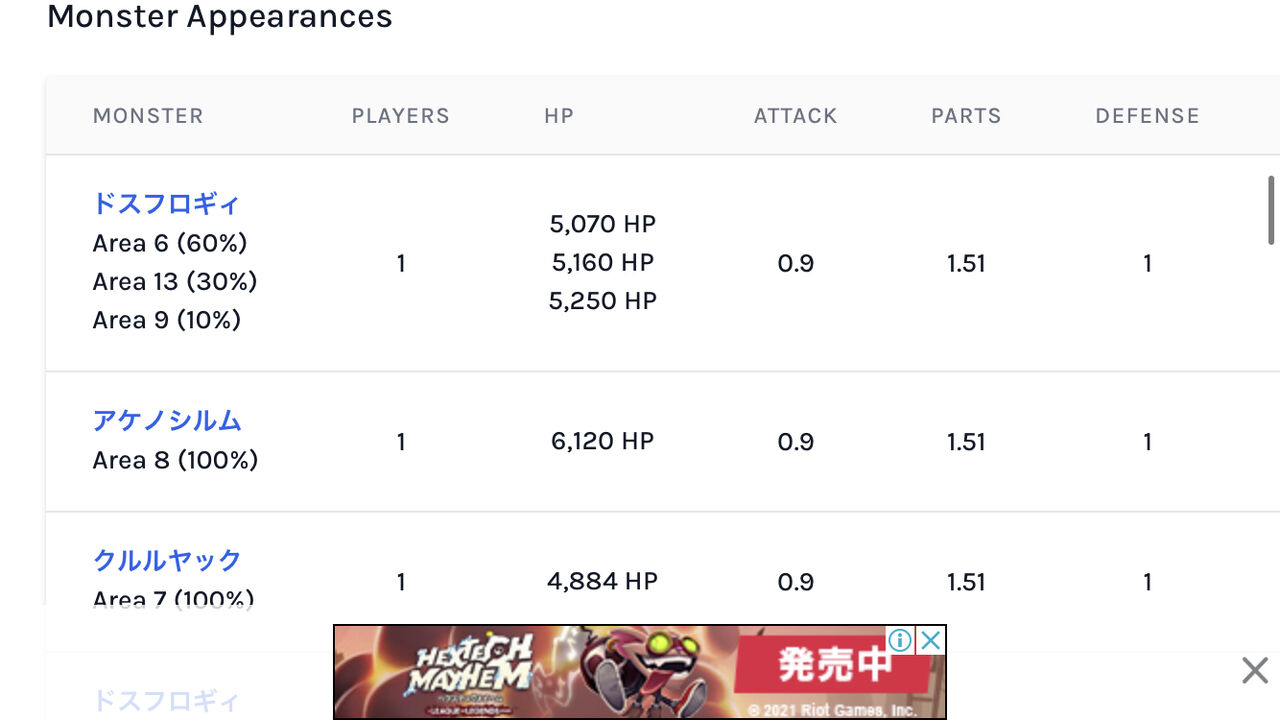This screenshot has width=1280, height=720.
Task: Click the table's vertical scrollbar thumb
Action: [1272, 210]
